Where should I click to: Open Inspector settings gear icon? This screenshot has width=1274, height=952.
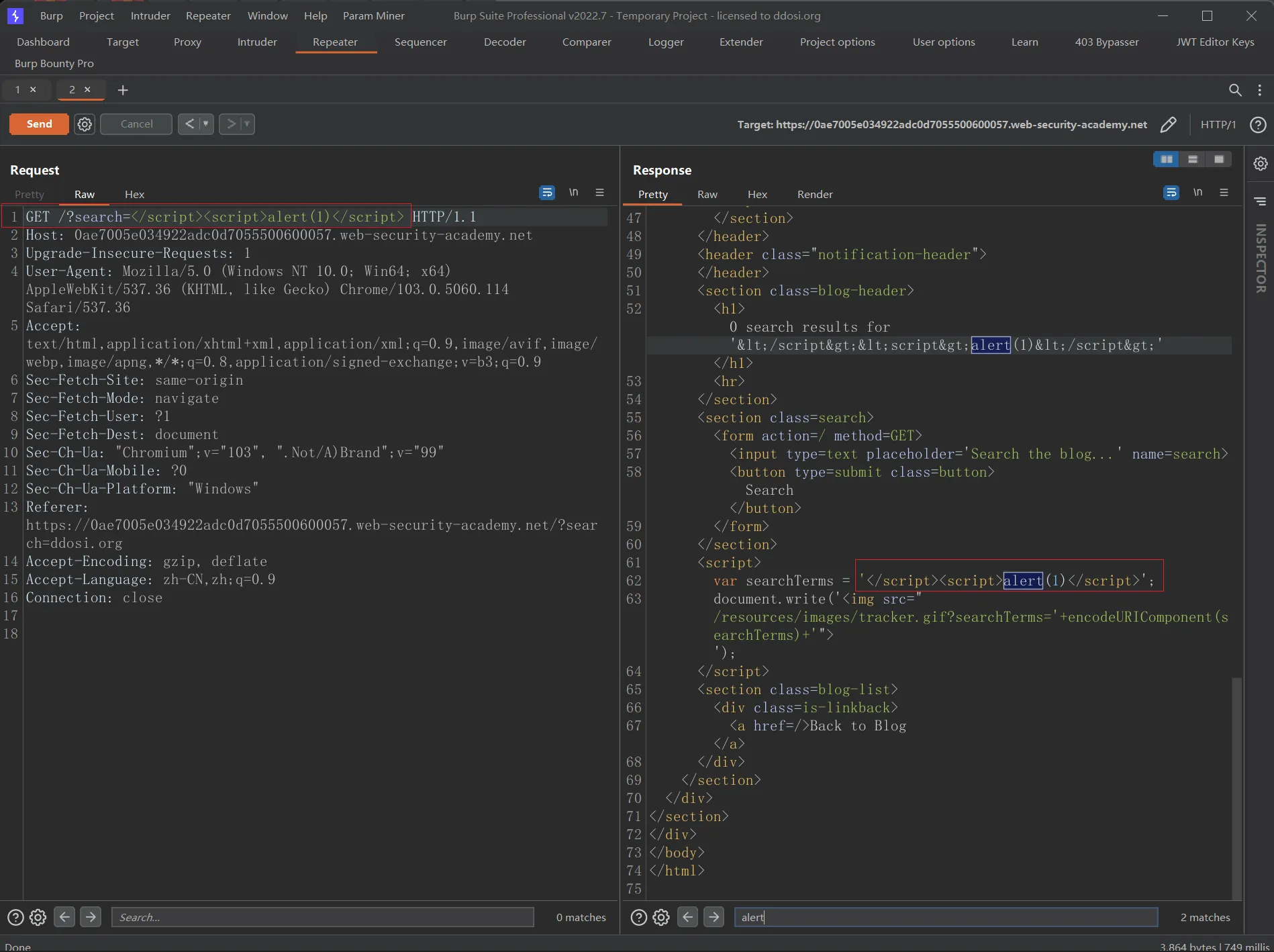click(1260, 164)
